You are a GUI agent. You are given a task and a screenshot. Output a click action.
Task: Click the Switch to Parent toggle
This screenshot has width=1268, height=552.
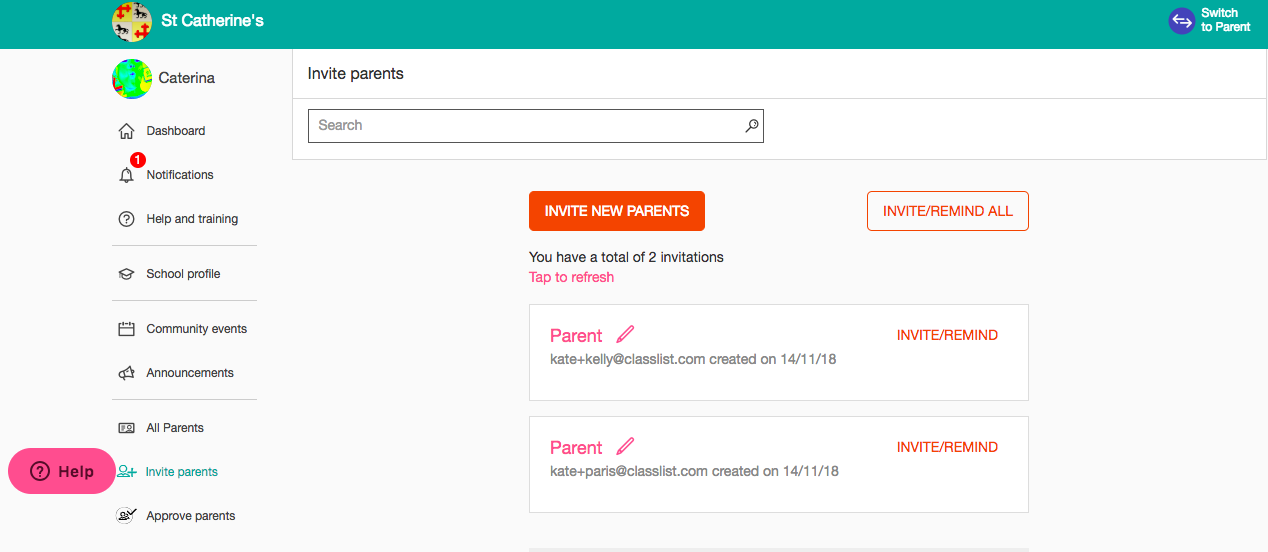coord(1210,21)
